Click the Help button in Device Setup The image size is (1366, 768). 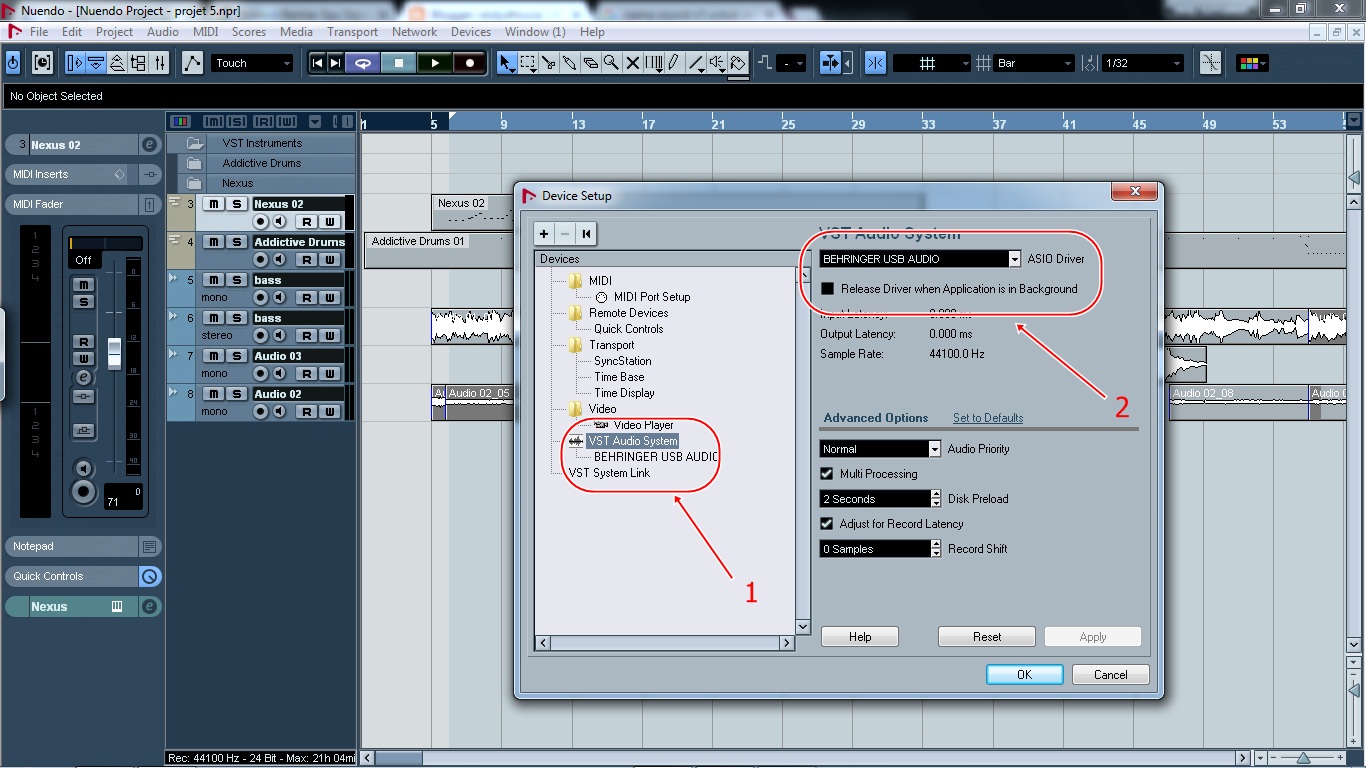coord(860,637)
